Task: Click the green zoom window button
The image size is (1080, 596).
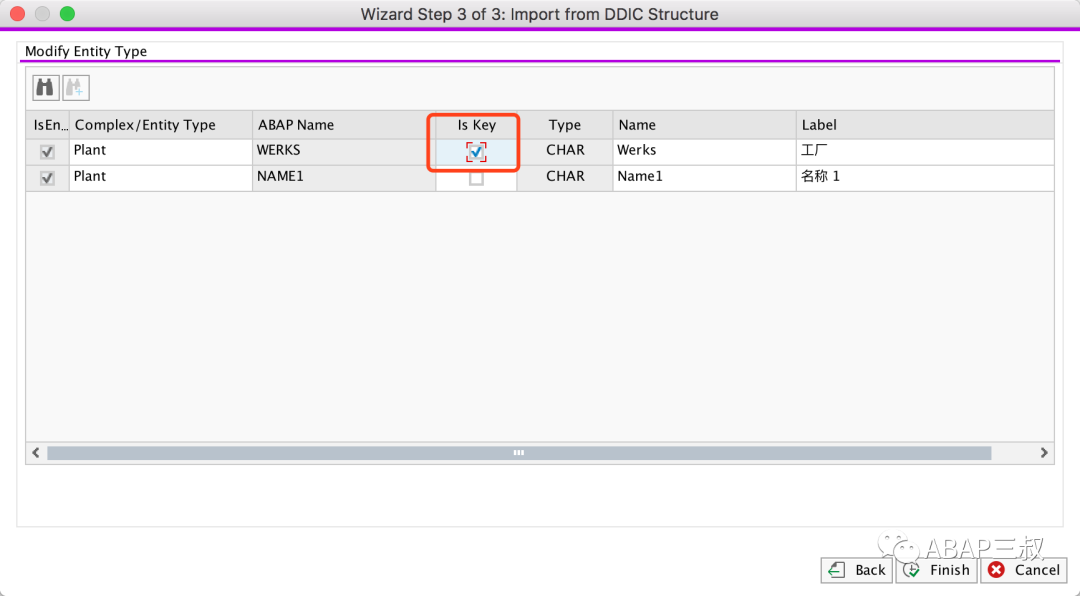Action: [x=67, y=14]
